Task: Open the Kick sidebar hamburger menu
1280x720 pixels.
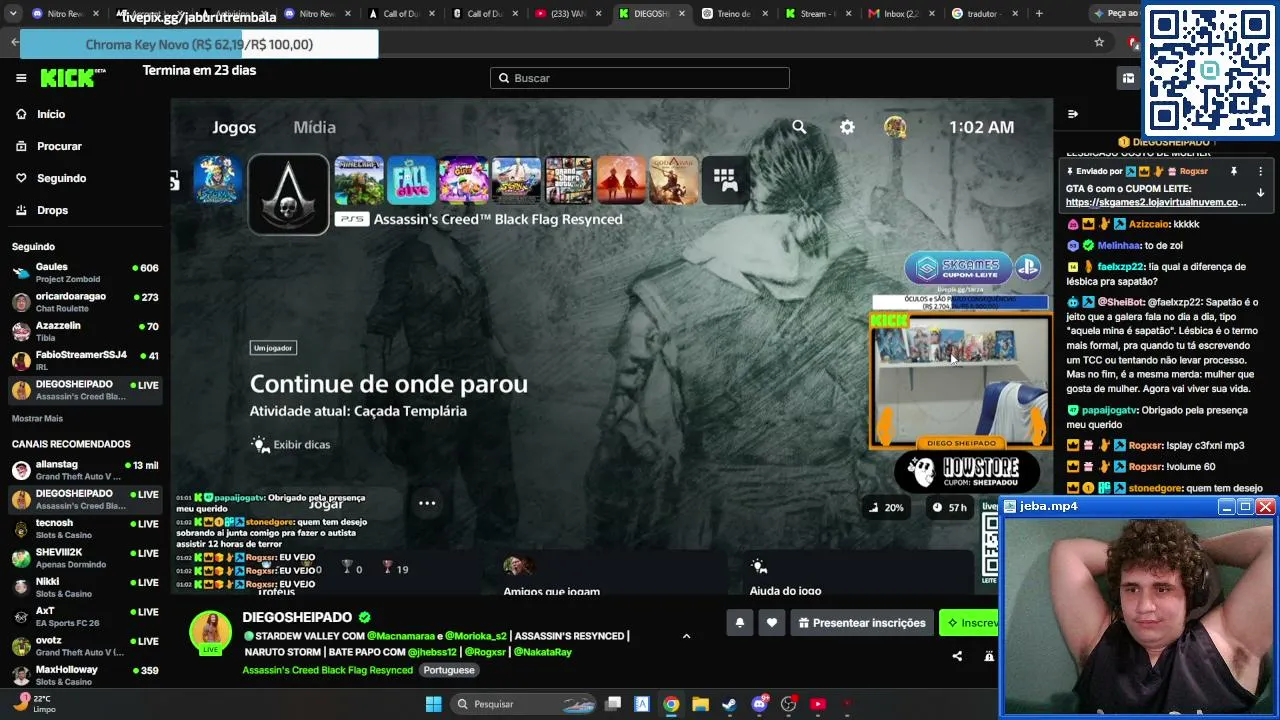Action: (21, 78)
